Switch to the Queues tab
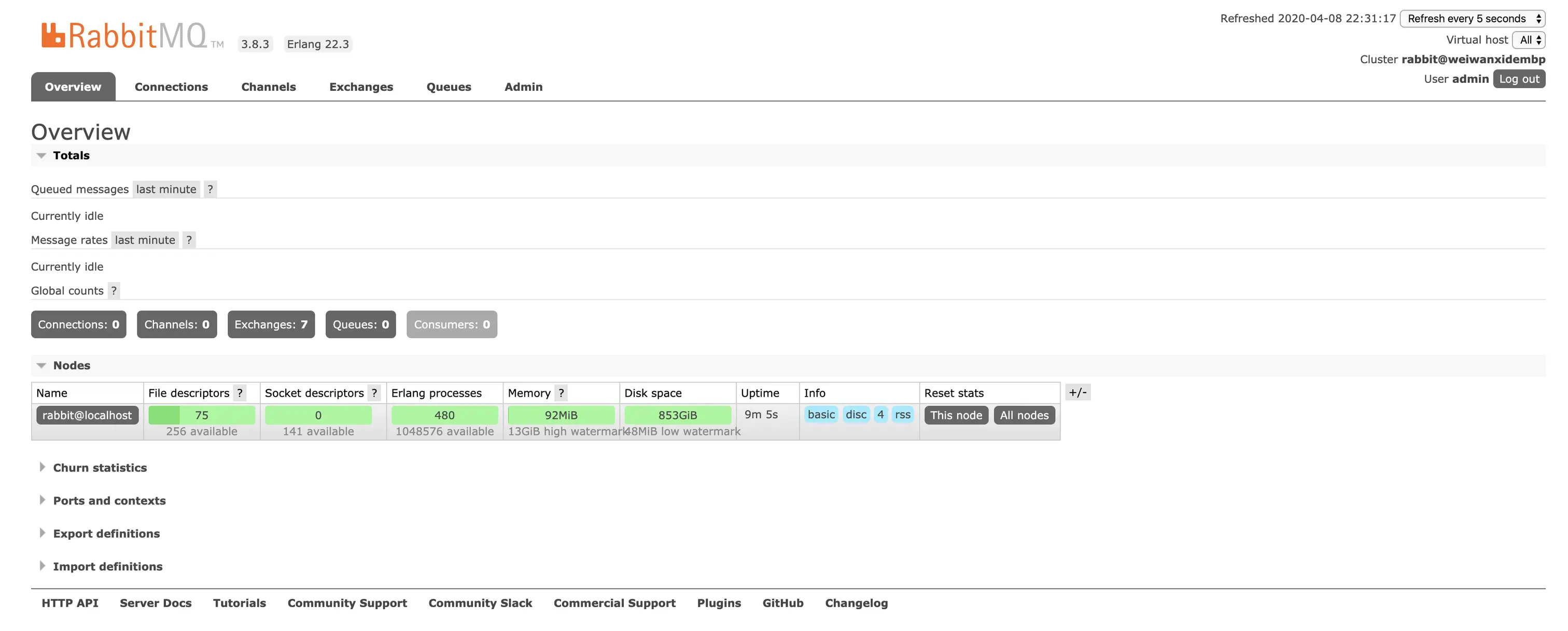1568x631 pixels. pyautogui.click(x=449, y=87)
